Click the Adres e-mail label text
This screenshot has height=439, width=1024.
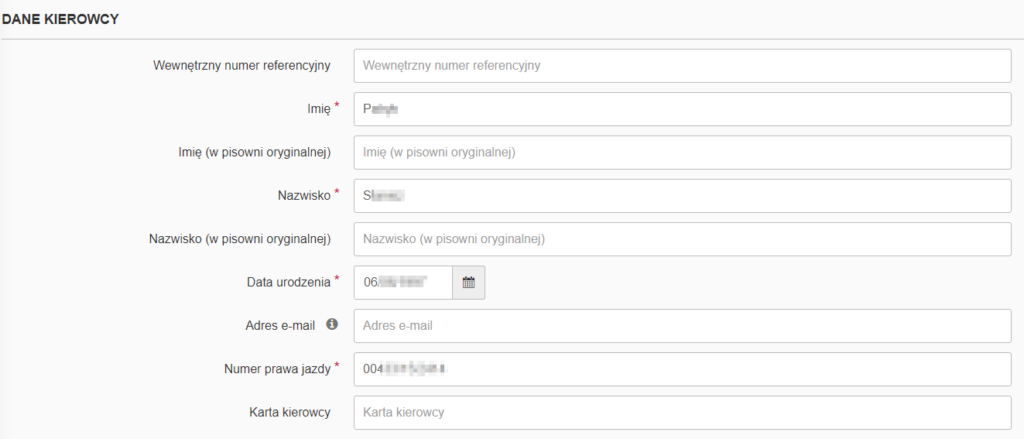[280, 325]
